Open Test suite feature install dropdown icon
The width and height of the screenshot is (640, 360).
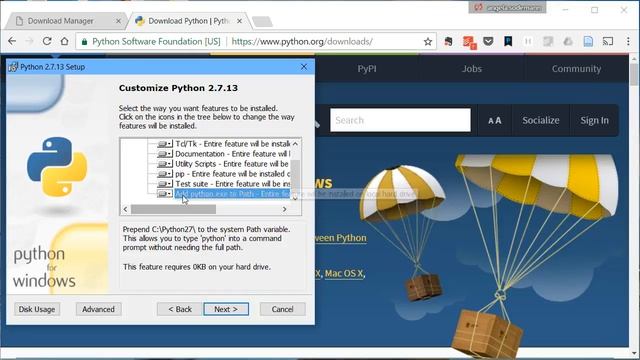[165, 184]
